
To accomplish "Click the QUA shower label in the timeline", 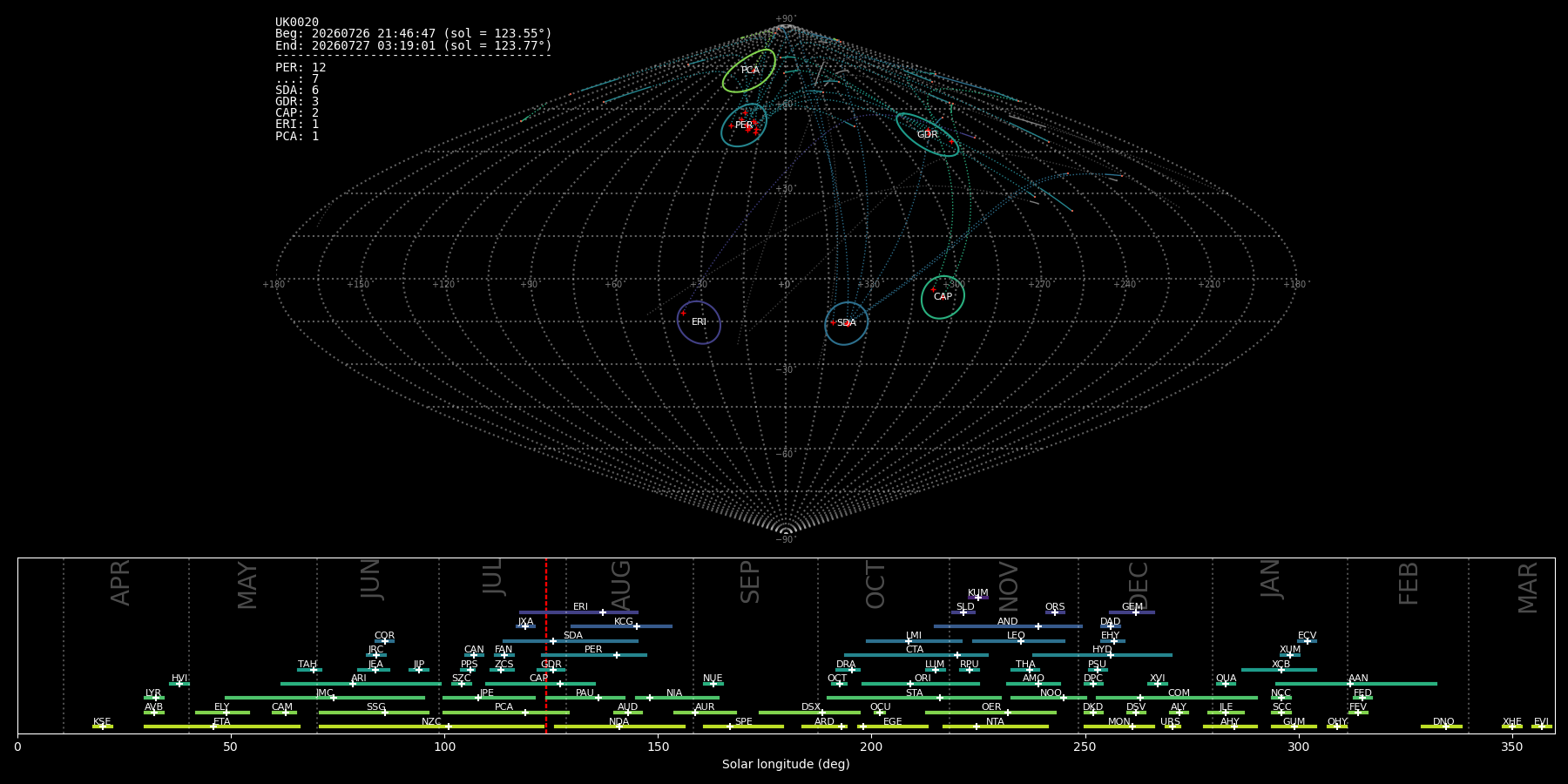I will point(1226,679).
